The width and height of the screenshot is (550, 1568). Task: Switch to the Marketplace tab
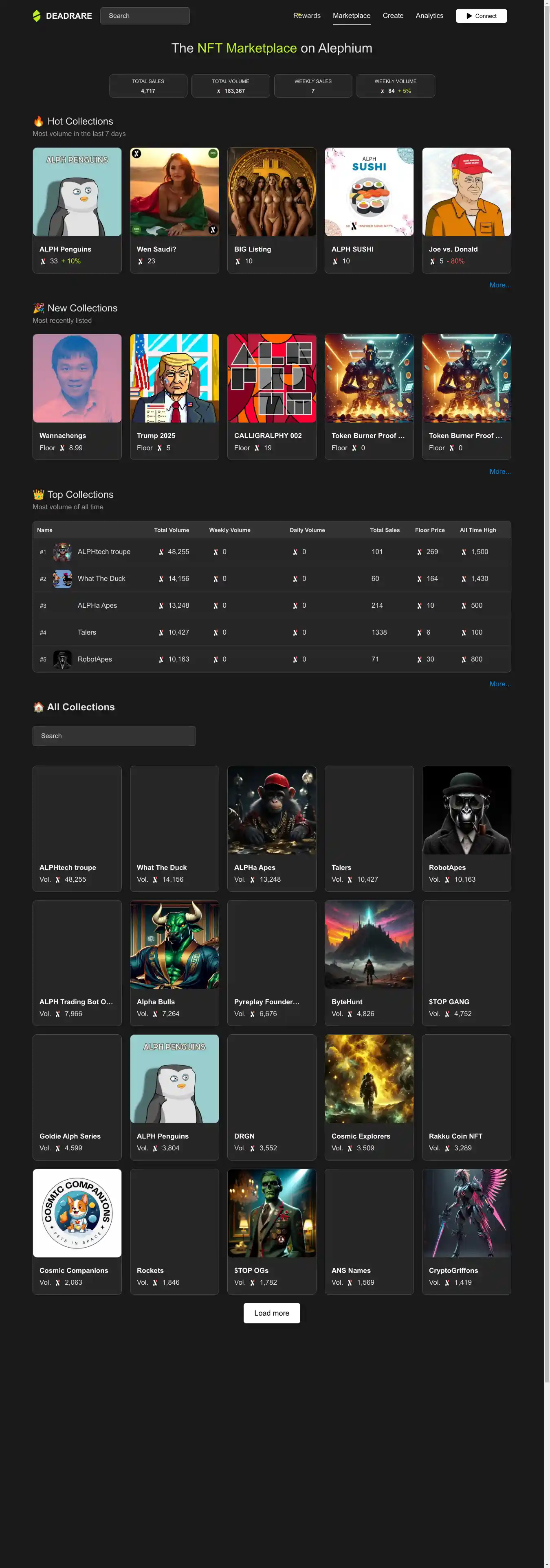351,16
